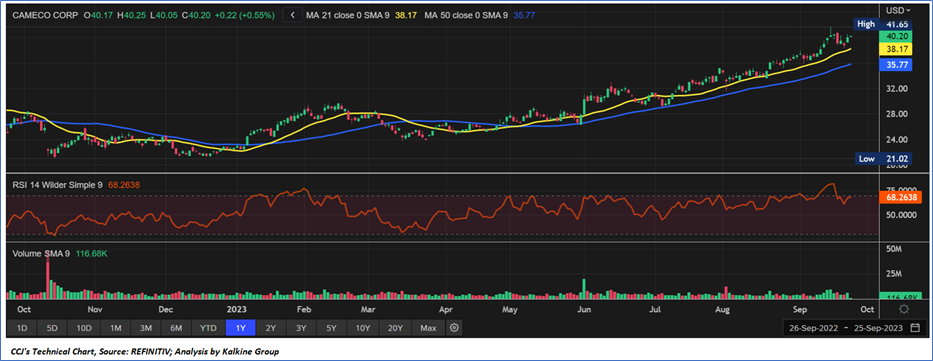Click the MA 50 close indicator label
This screenshot has height=361, width=933.
tap(466, 15)
